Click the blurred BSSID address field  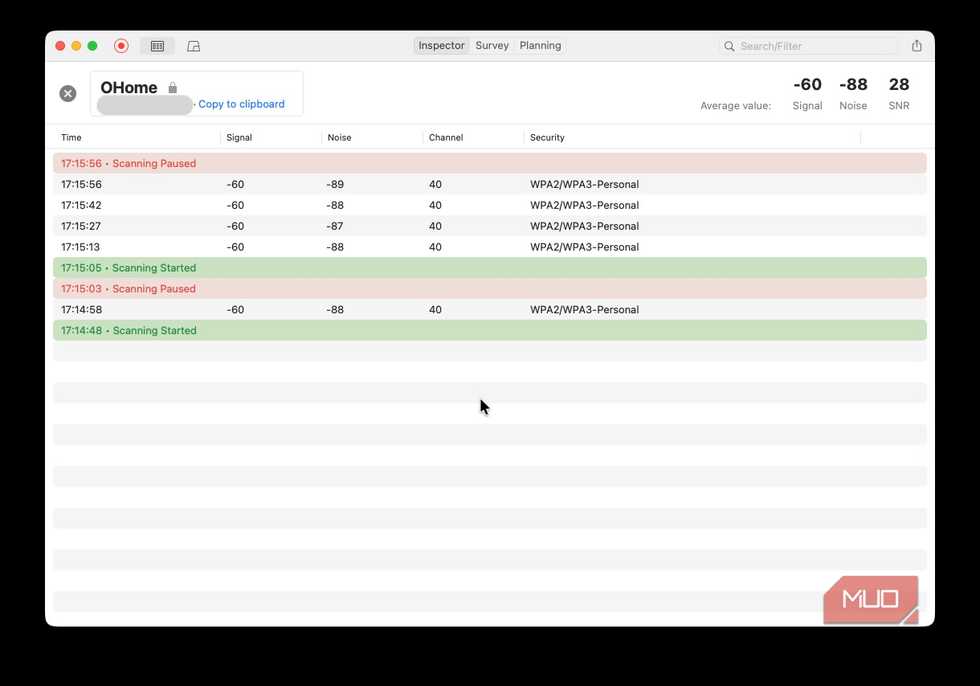coord(145,105)
